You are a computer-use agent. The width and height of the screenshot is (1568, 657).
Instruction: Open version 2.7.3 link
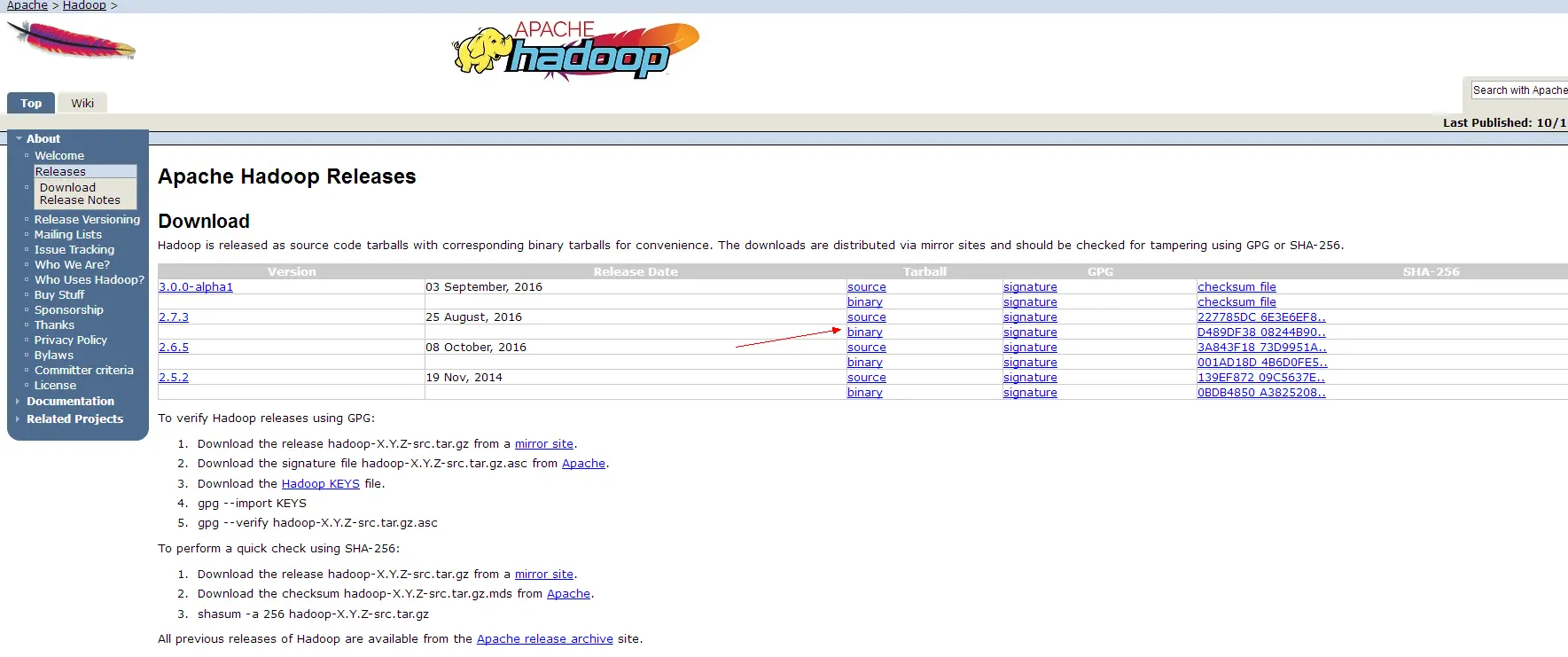pyautogui.click(x=174, y=317)
